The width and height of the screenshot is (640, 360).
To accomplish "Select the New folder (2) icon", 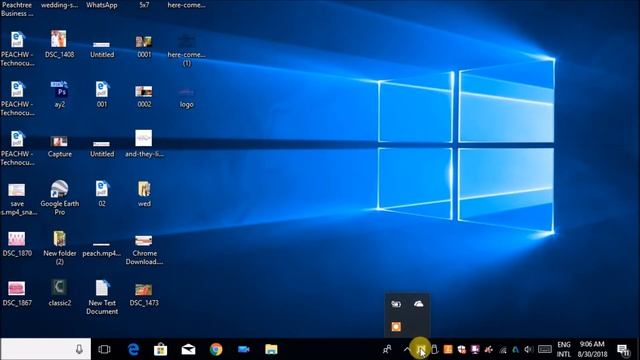I will tap(60, 248).
